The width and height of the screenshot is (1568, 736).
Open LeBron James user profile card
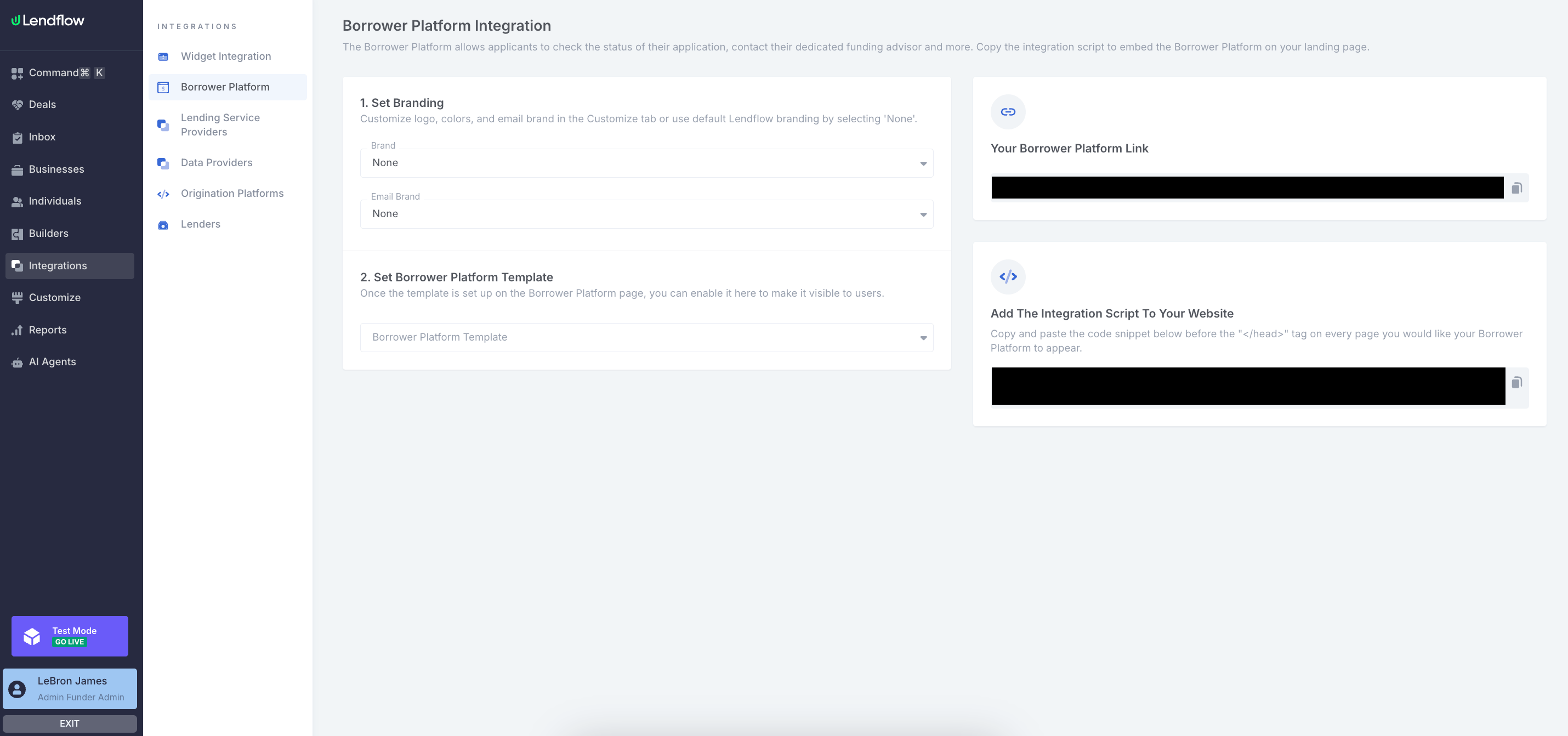pos(70,688)
